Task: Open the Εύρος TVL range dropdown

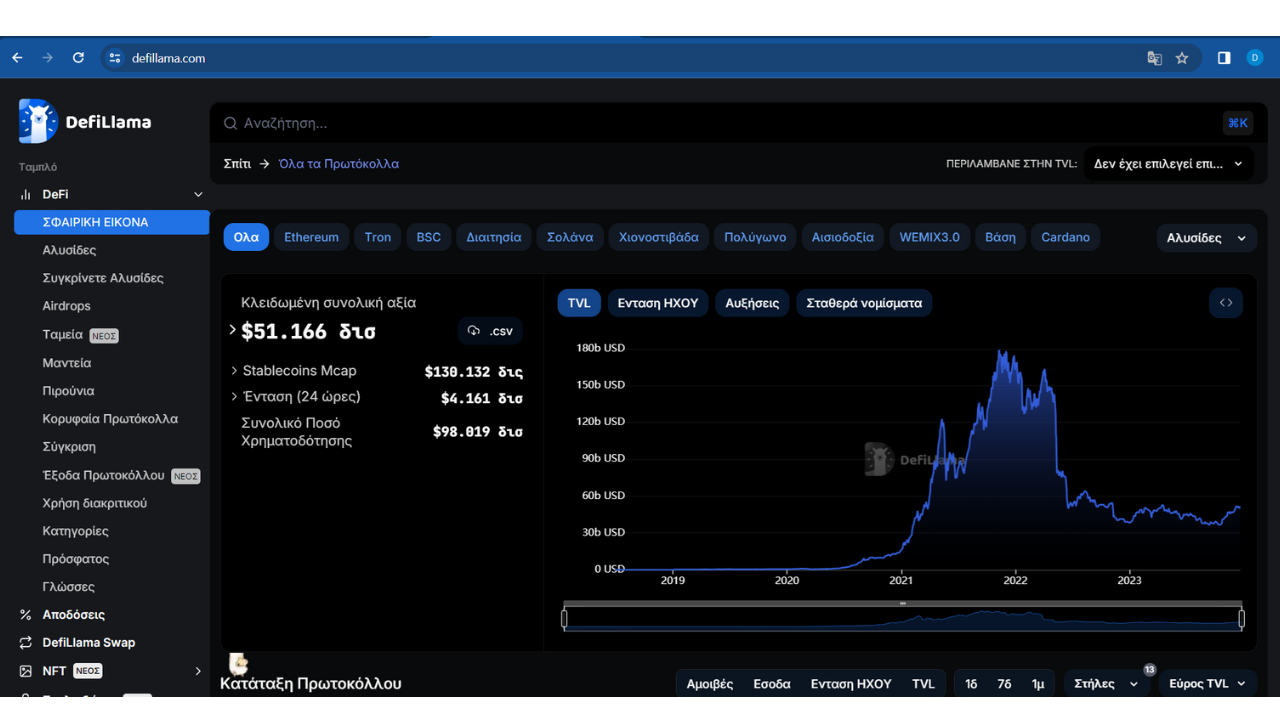Action: pos(1208,684)
